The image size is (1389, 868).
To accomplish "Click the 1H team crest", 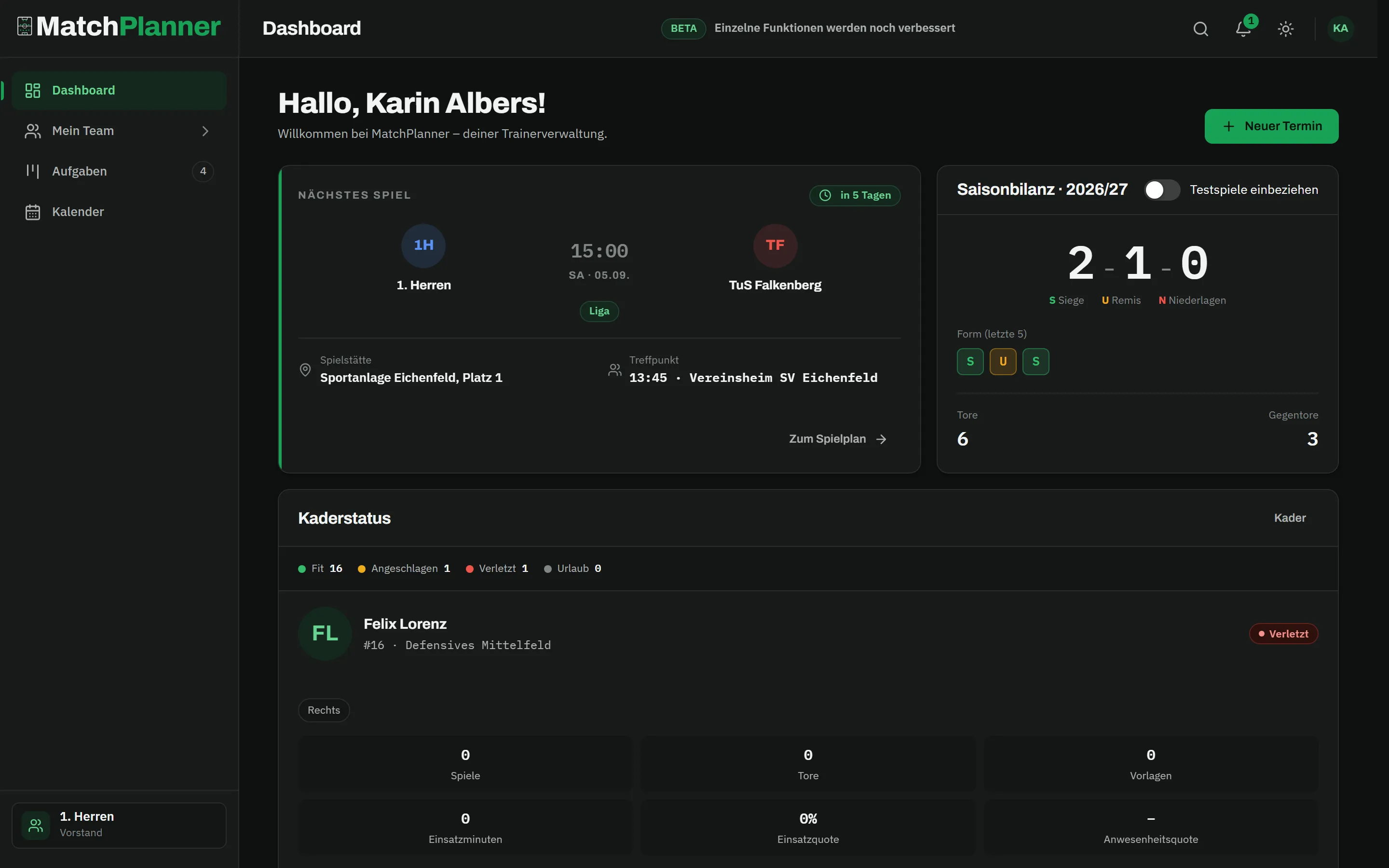I will 423,246.
